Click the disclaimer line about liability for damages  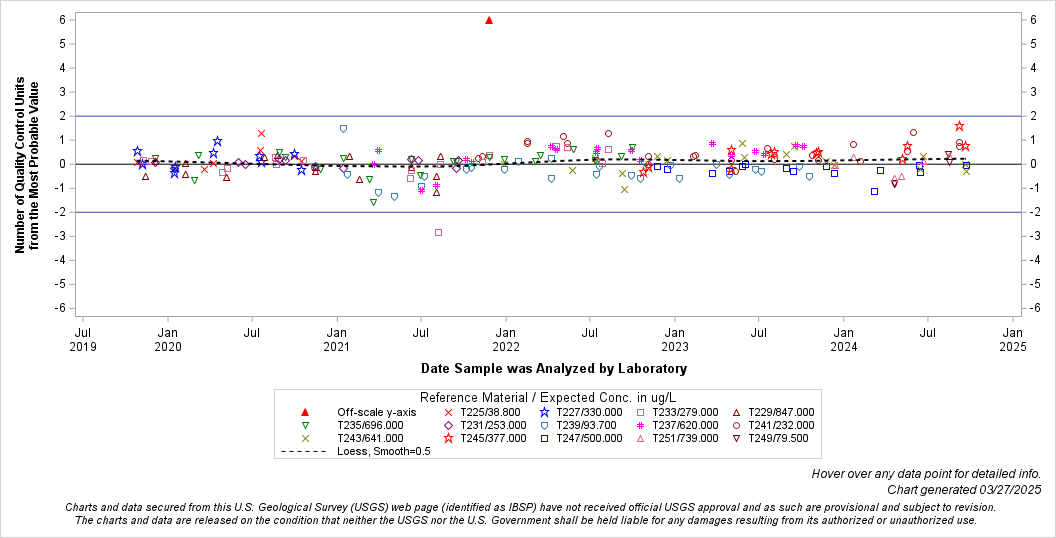[526, 520]
